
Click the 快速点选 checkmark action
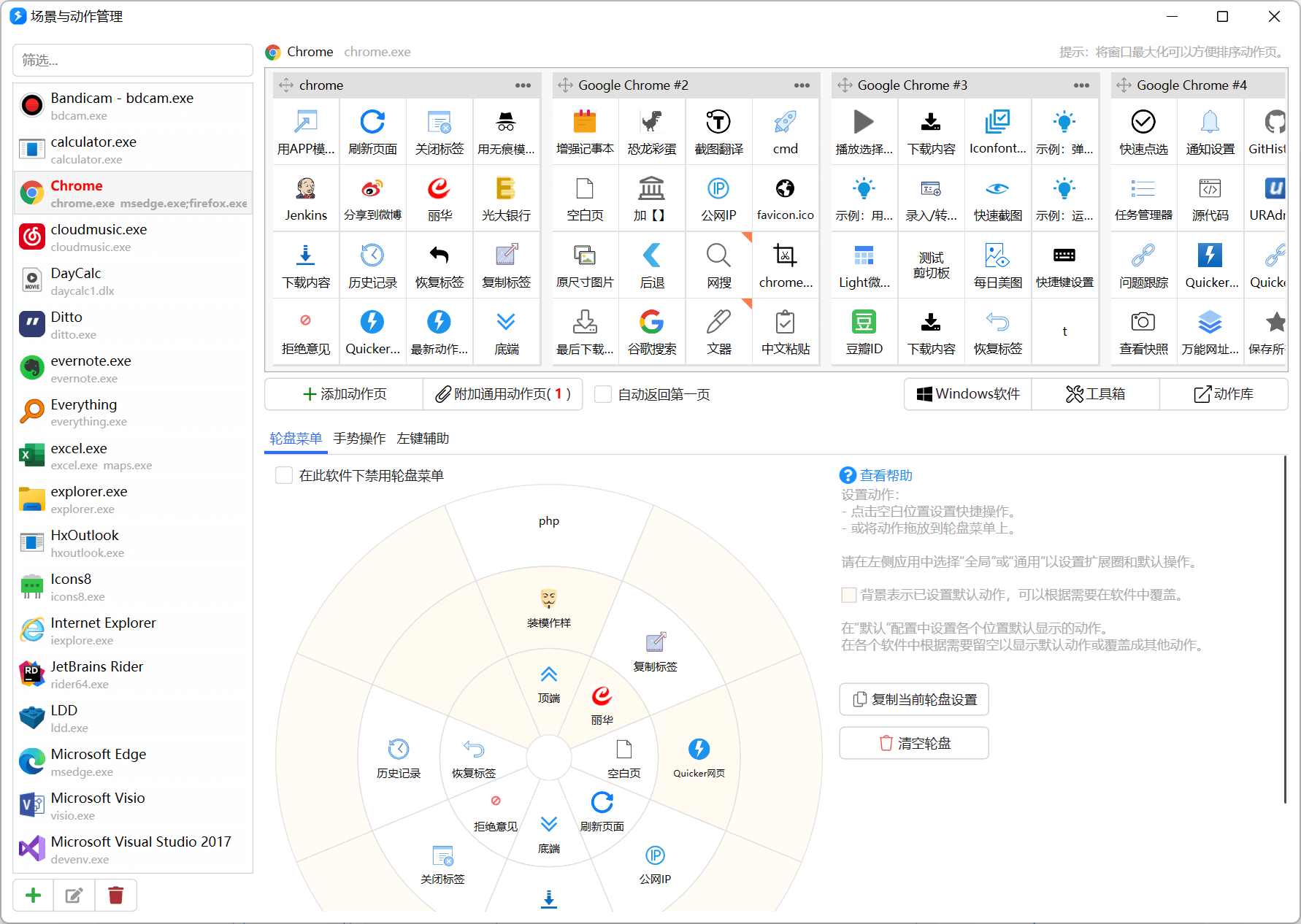click(x=1143, y=132)
